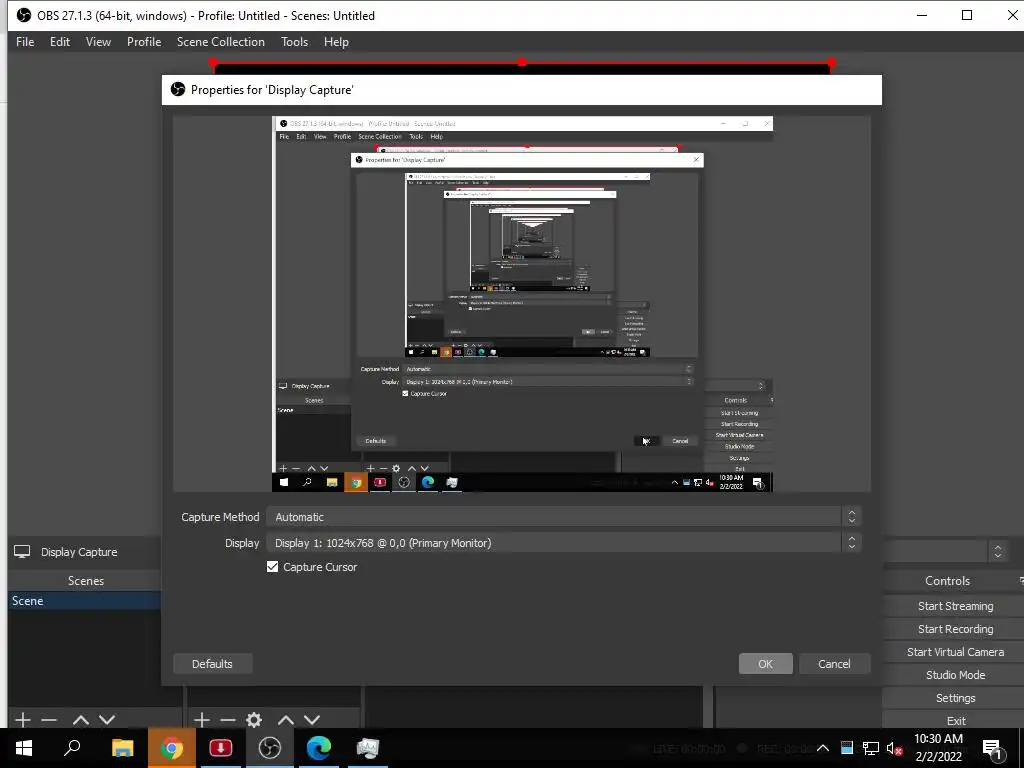Click the Defaults button
Image resolution: width=1024 pixels, height=768 pixels.
tap(212, 664)
